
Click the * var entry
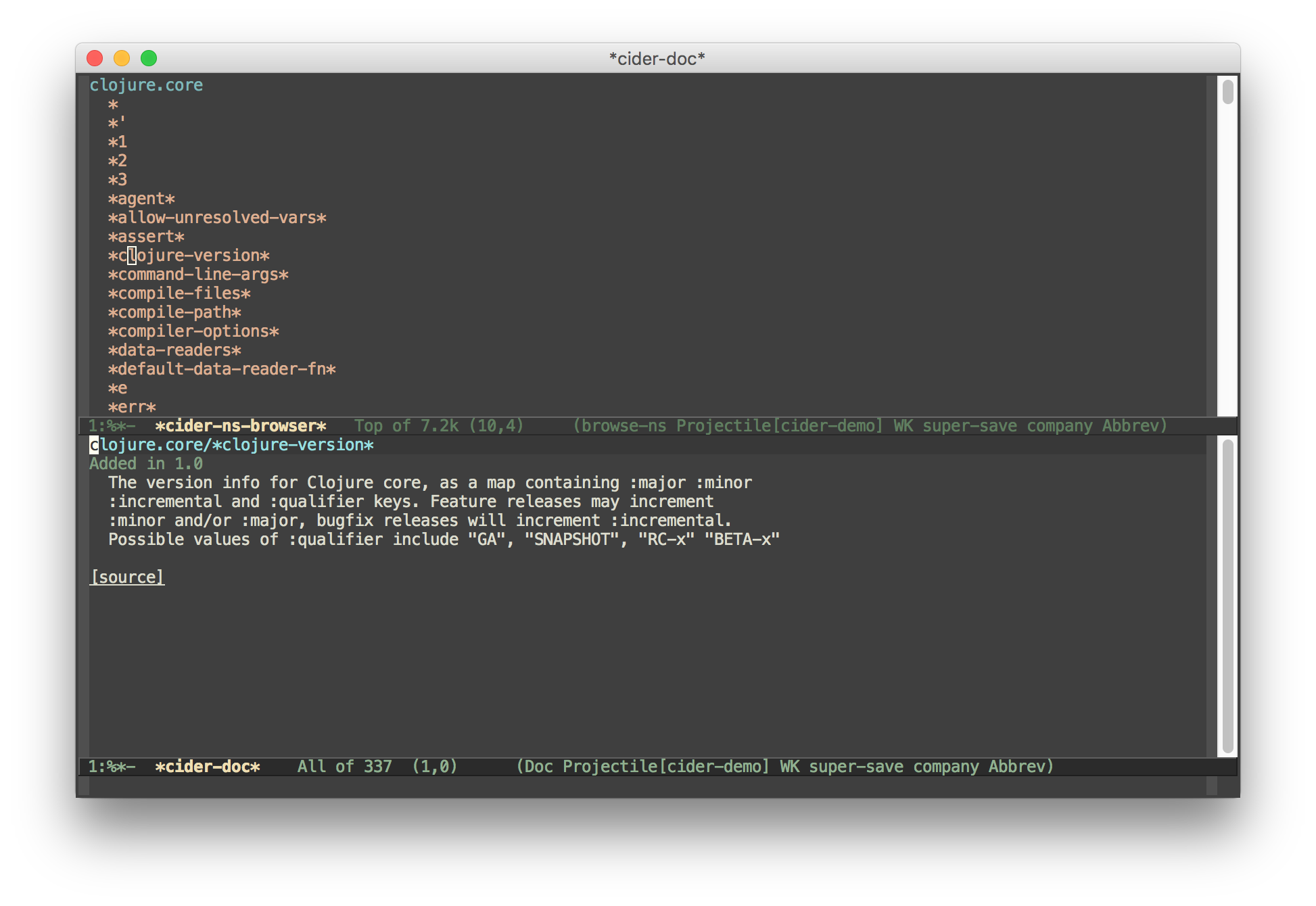(113, 104)
